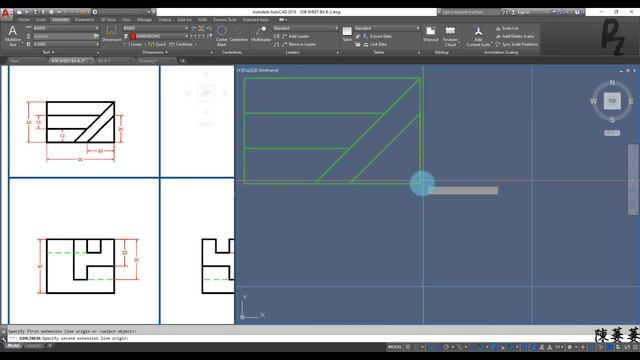The width and height of the screenshot is (640, 360).
Task: Click Sync Scale Positions
Action: pyautogui.click(x=516, y=44)
